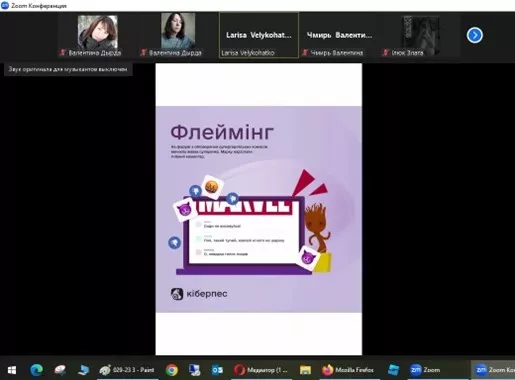This screenshot has width=515, height=380.
Task: Open File Explorer folder icon in taskbar
Action: [305, 370]
